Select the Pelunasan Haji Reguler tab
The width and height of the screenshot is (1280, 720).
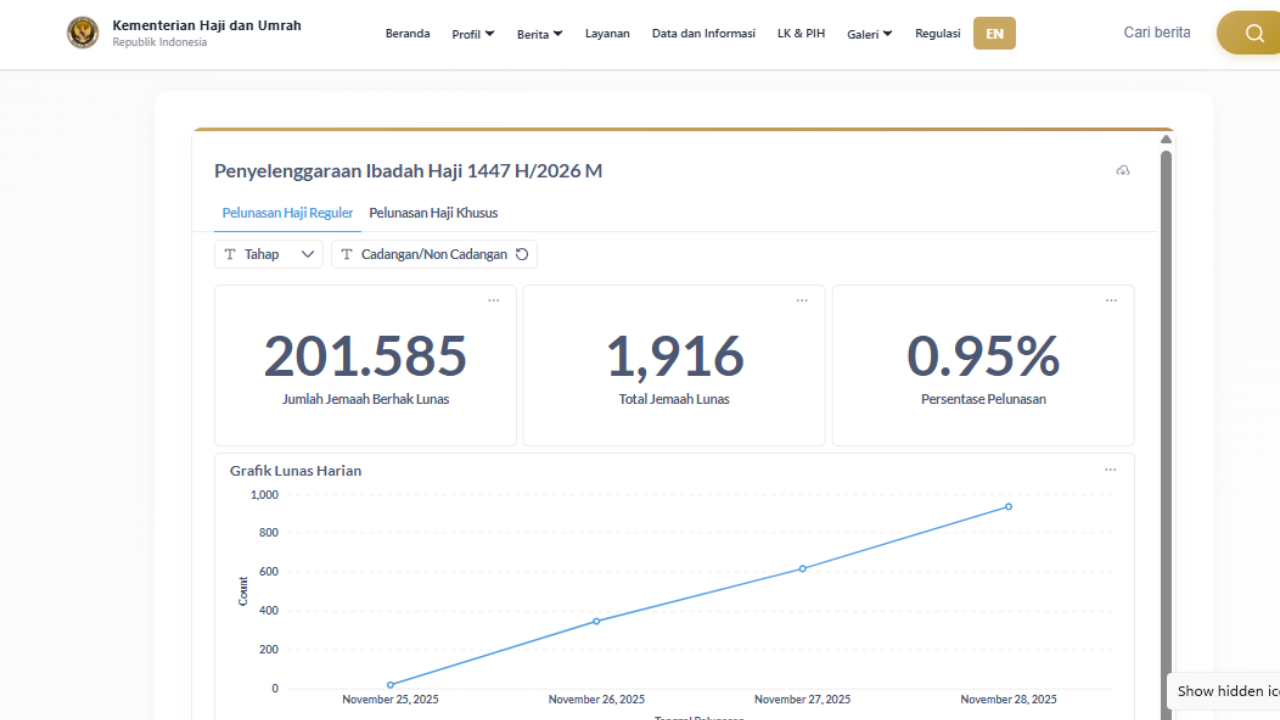pos(287,212)
